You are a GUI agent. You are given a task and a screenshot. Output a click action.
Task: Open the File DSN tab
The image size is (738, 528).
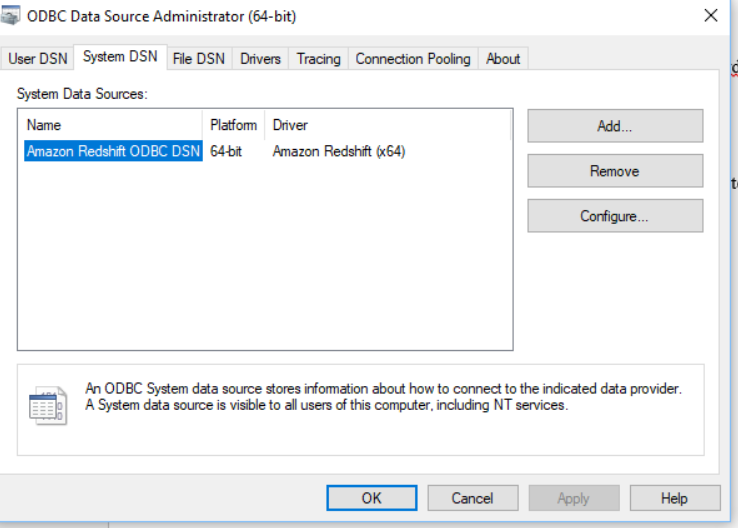[199, 59]
